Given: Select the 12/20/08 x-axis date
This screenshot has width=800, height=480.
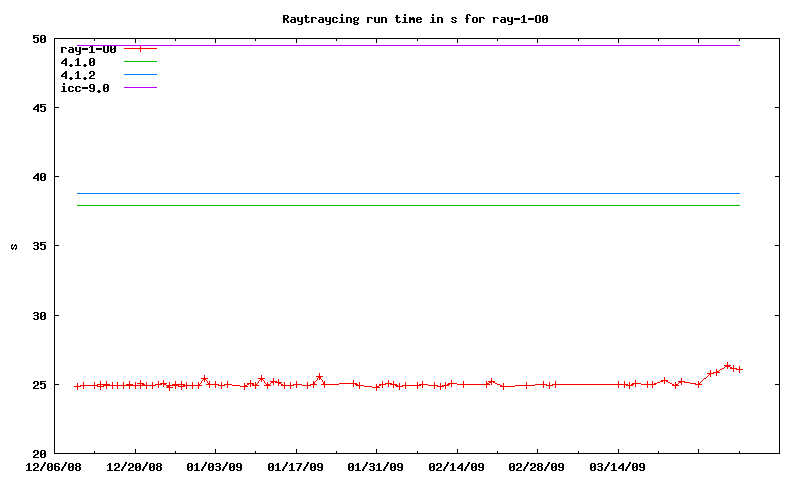Looking at the screenshot, I should coord(135,466).
